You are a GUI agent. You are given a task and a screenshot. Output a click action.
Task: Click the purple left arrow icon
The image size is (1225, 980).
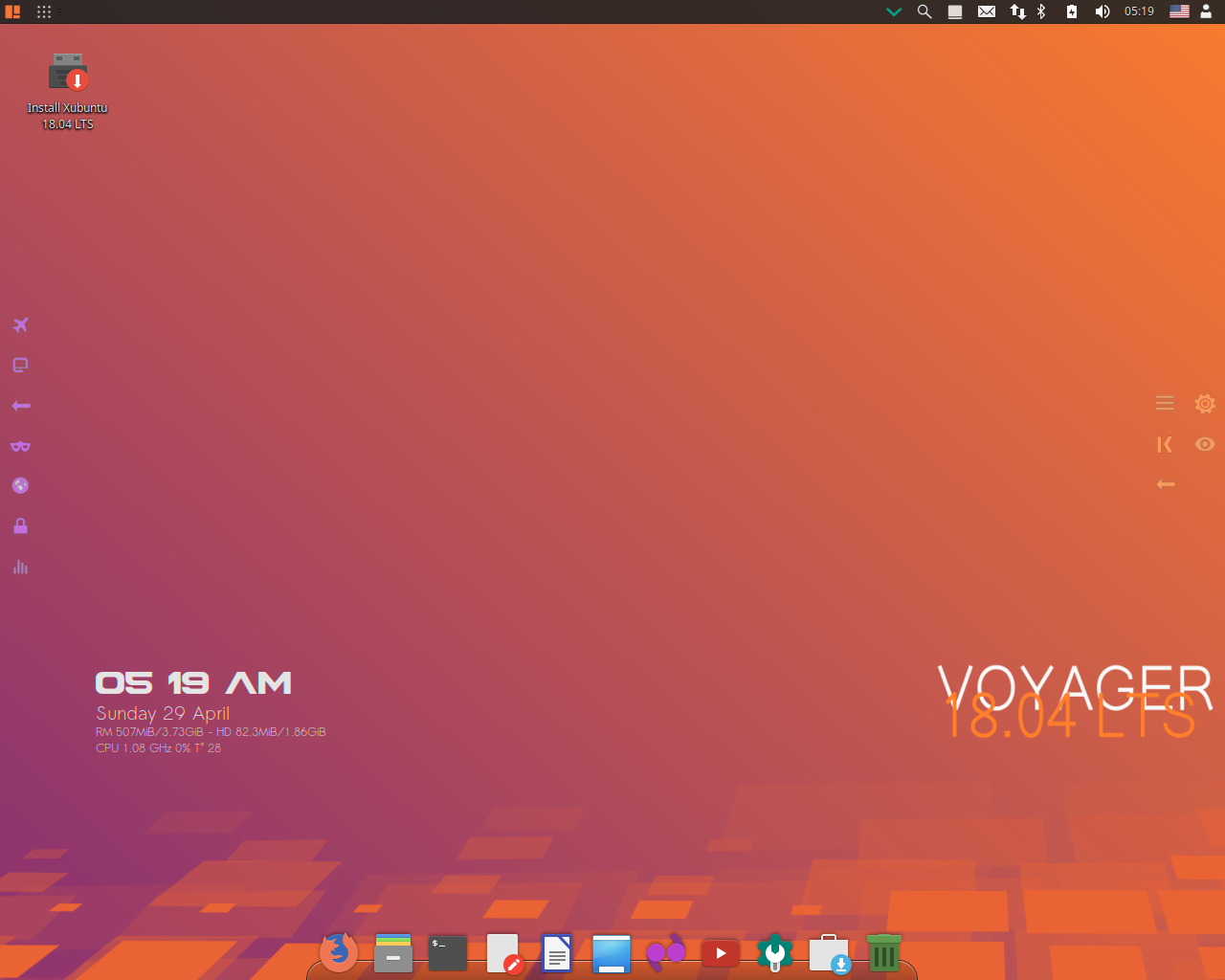pos(21,406)
